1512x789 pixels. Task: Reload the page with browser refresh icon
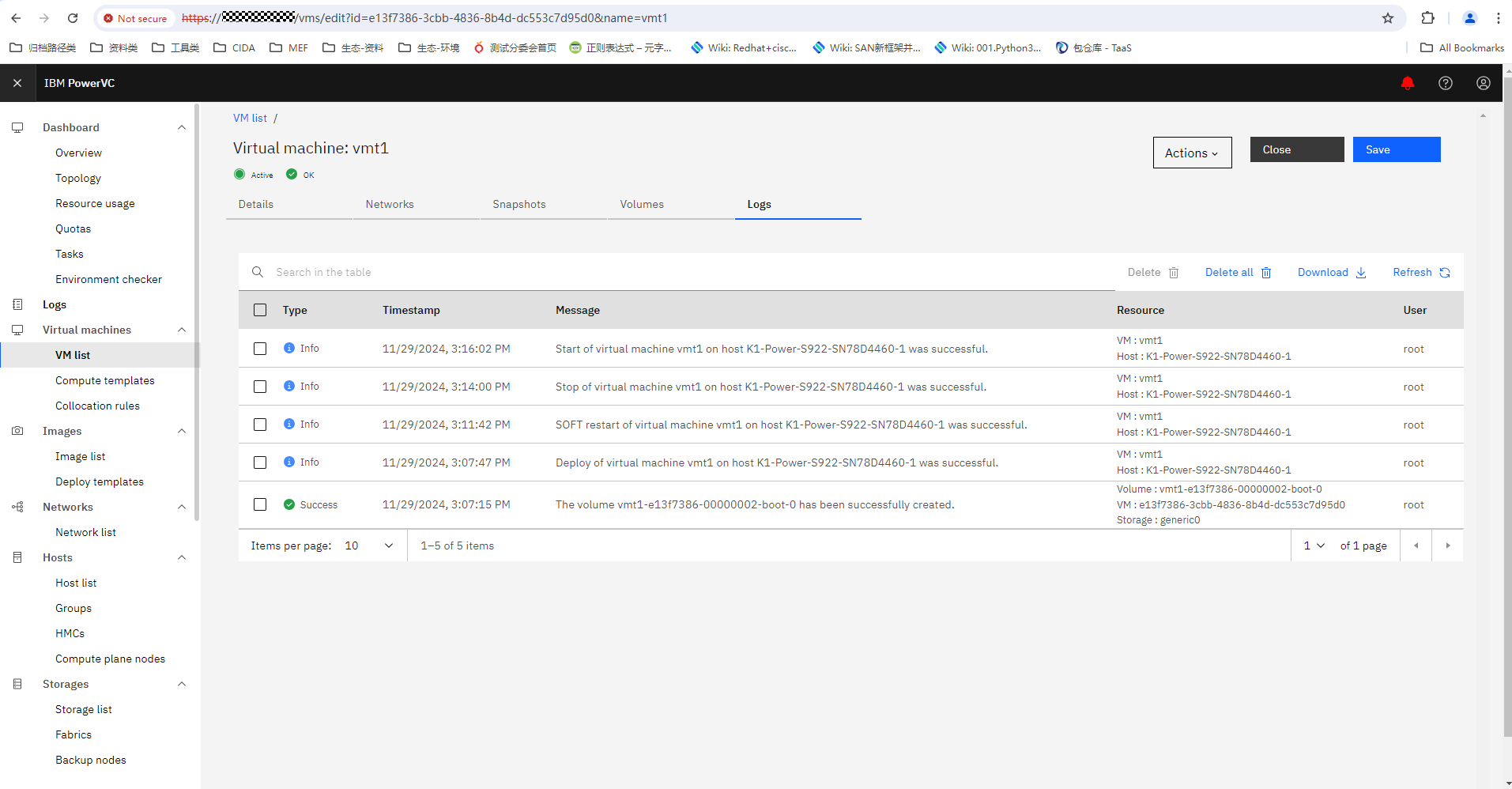(x=73, y=18)
